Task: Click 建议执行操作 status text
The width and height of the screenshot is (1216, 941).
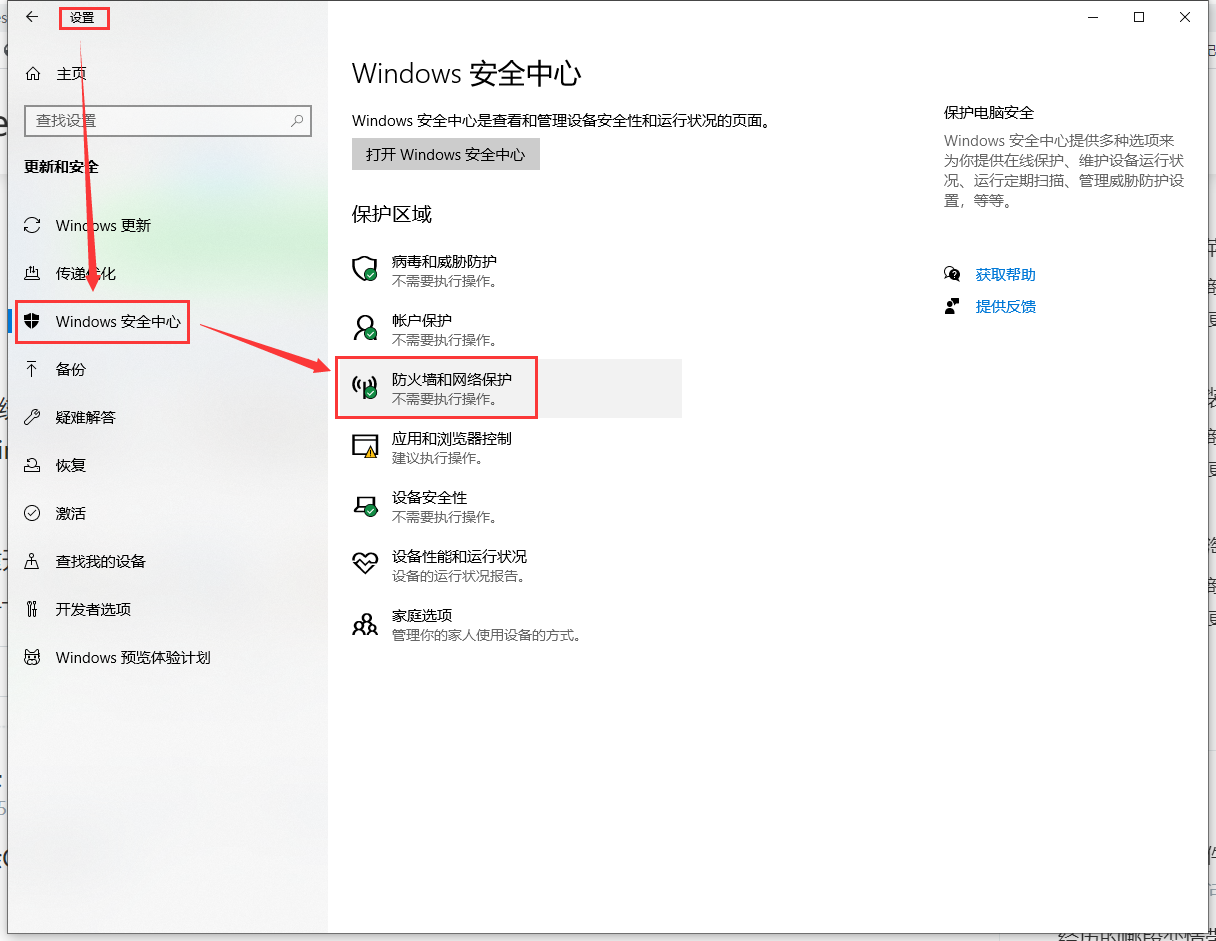Action: point(437,458)
